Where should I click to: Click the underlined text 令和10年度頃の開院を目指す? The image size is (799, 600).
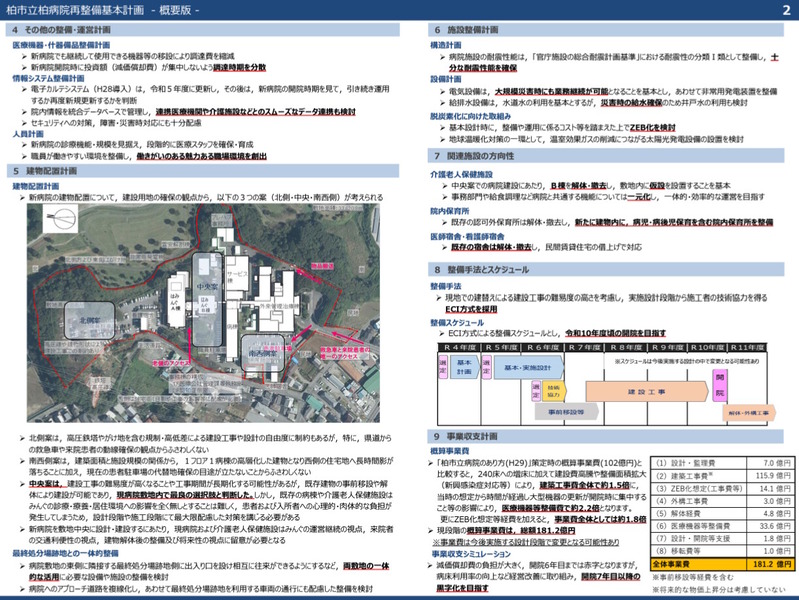616,333
